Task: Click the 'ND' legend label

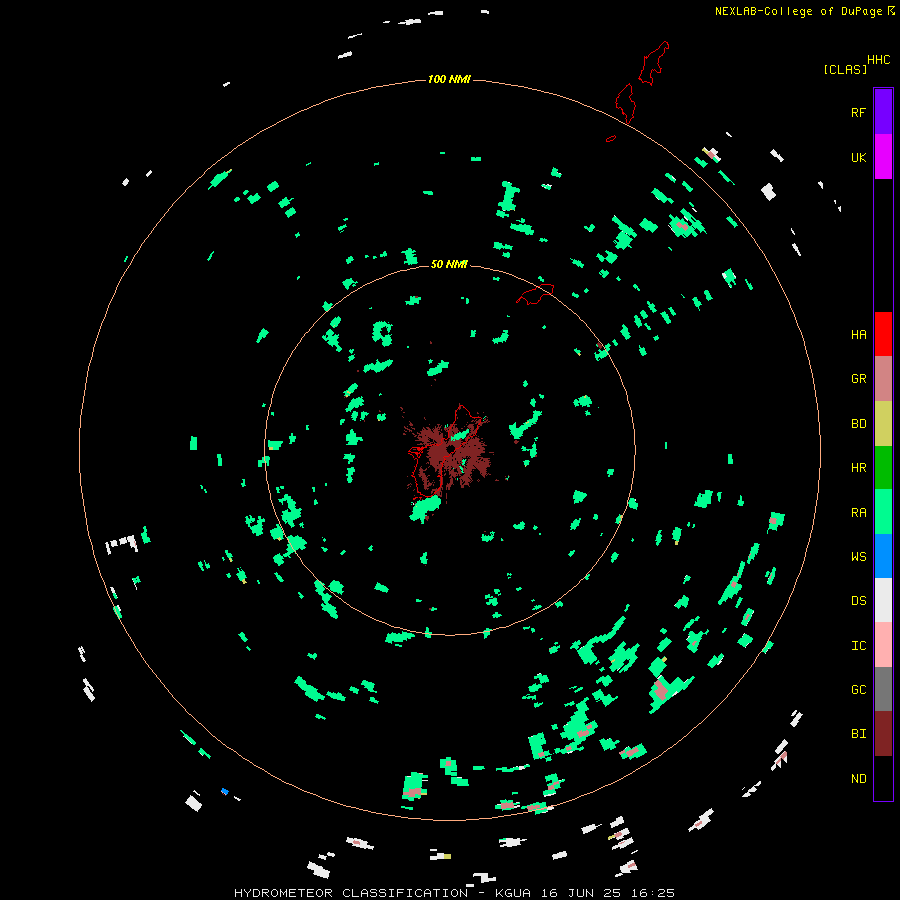Action: tap(859, 779)
